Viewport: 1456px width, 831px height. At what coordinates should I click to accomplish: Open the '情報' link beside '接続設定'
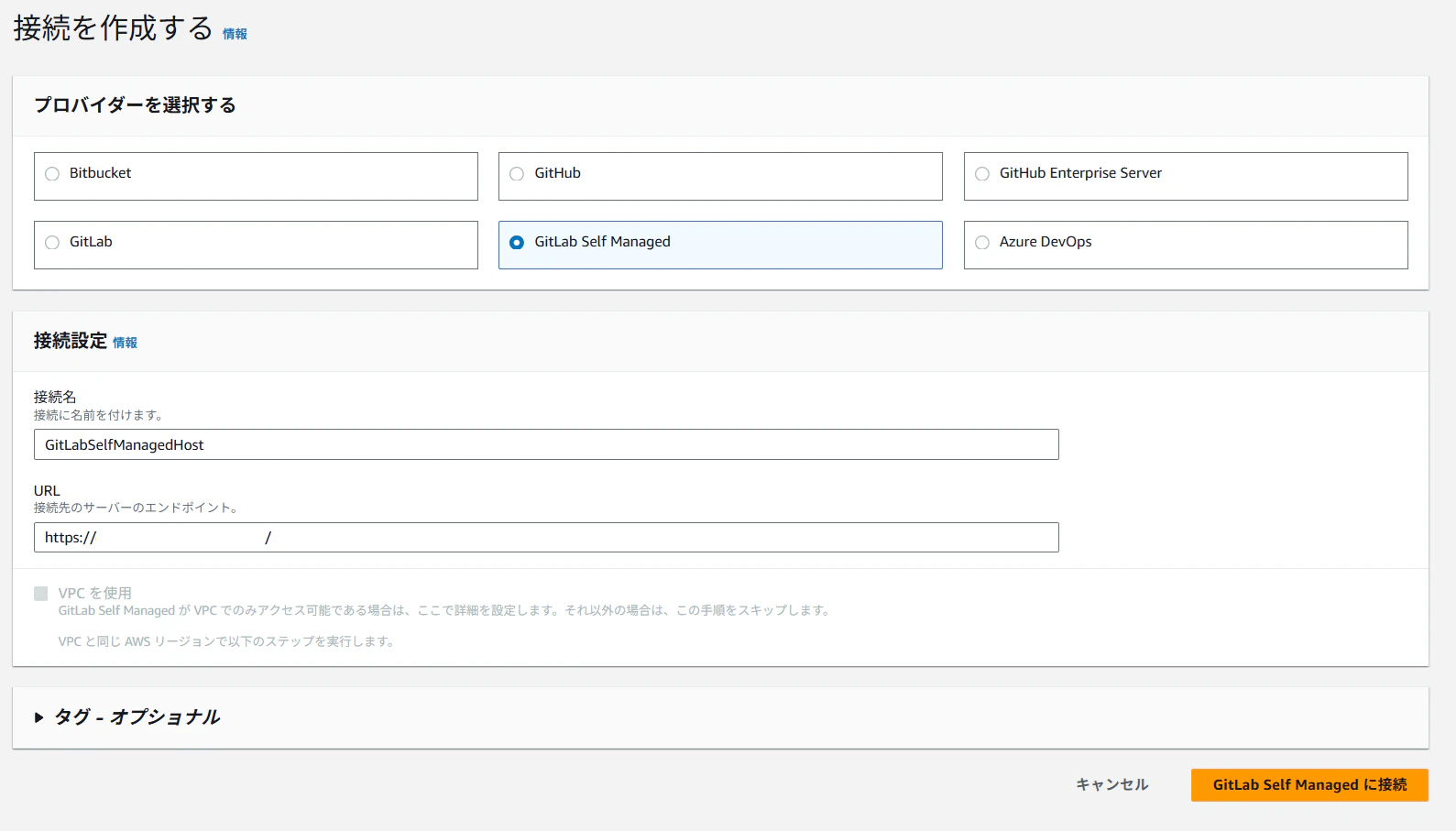click(x=125, y=343)
